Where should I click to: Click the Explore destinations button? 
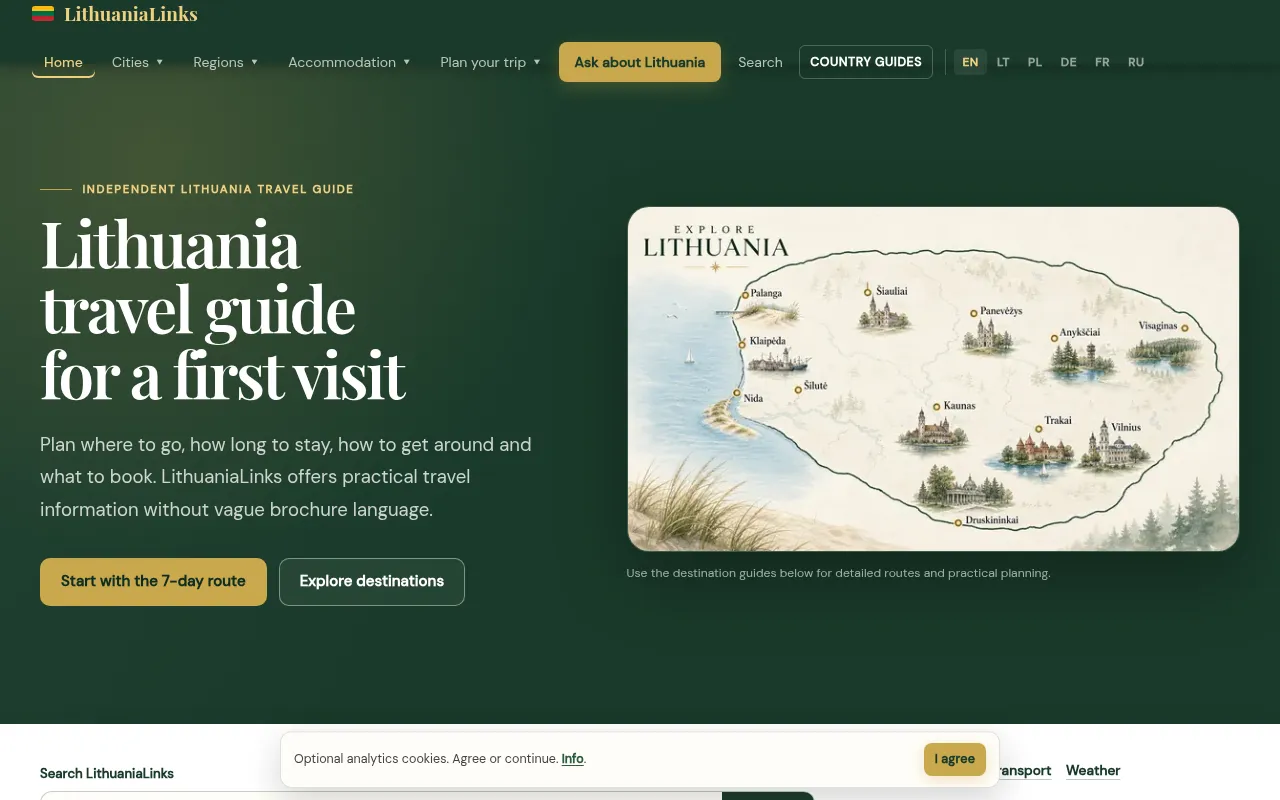tap(372, 581)
